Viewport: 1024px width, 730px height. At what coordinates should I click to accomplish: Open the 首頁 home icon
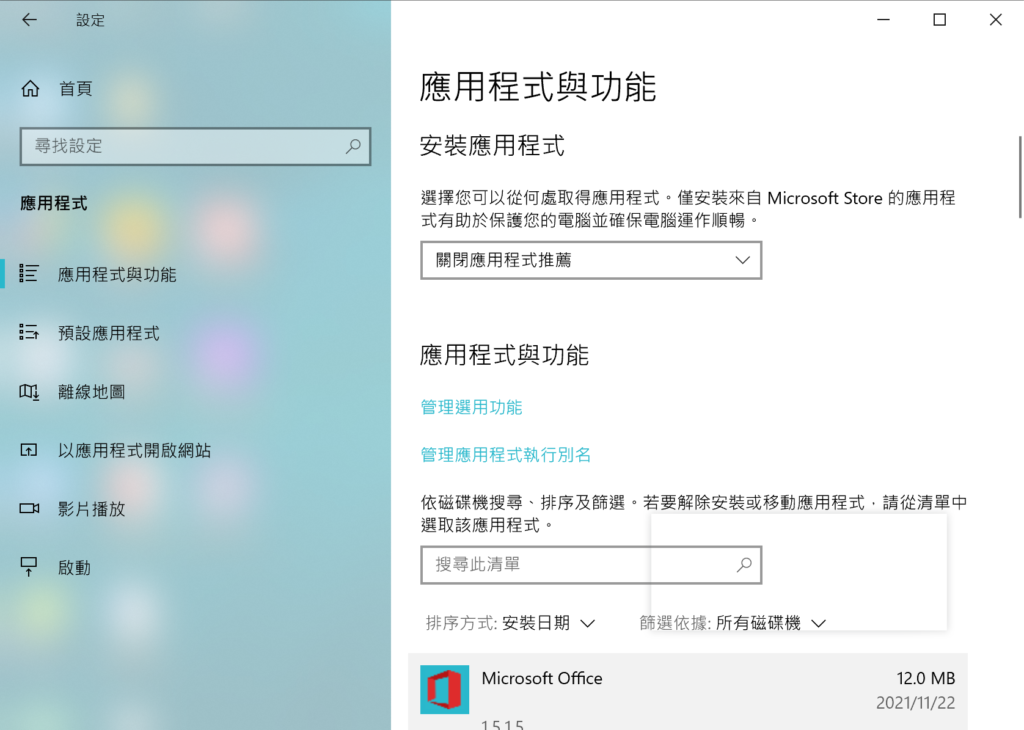click(30, 88)
